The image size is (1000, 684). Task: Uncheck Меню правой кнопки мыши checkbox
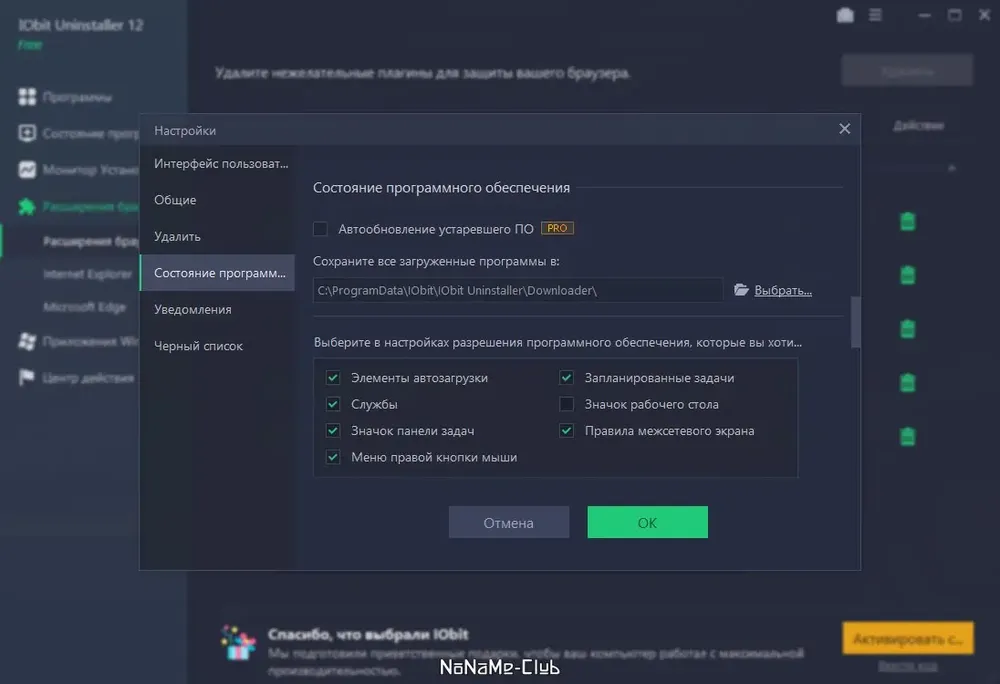coord(333,456)
